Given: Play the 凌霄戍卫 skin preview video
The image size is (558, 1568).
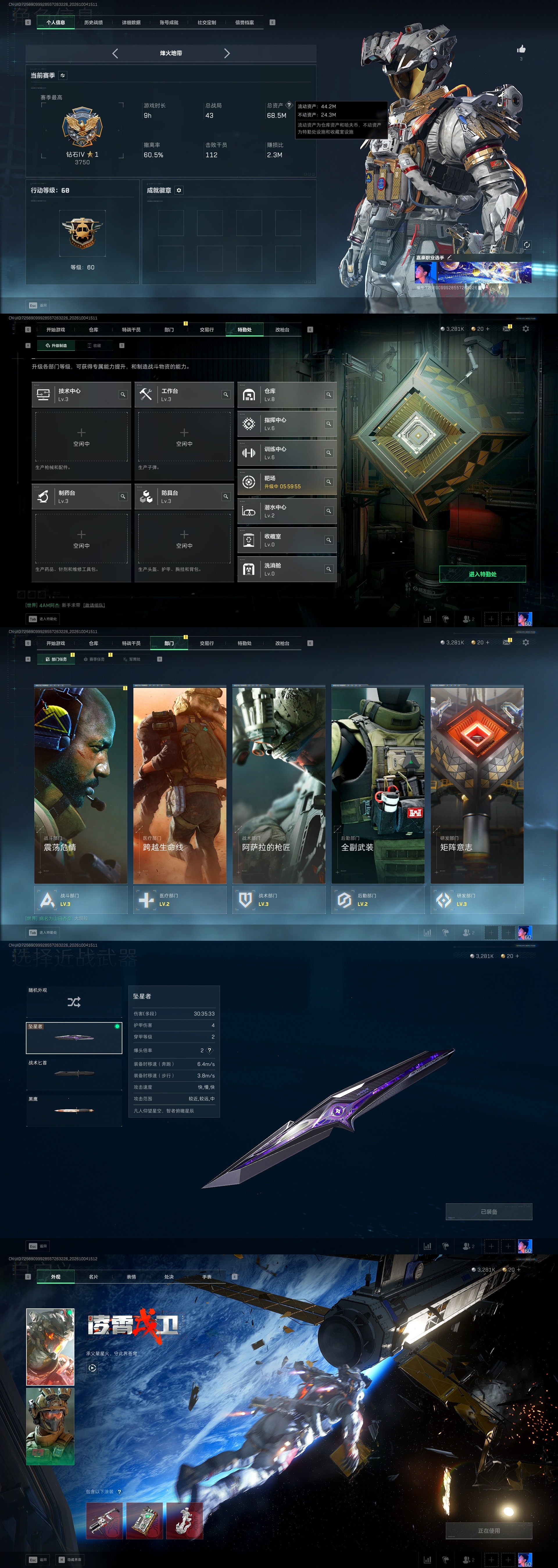Looking at the screenshot, I should (x=92, y=1368).
